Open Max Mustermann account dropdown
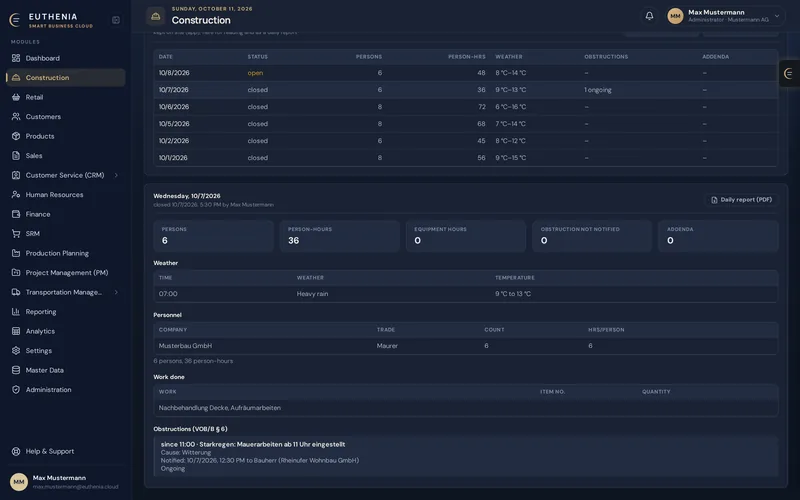The height and width of the screenshot is (500, 800). coord(724,16)
